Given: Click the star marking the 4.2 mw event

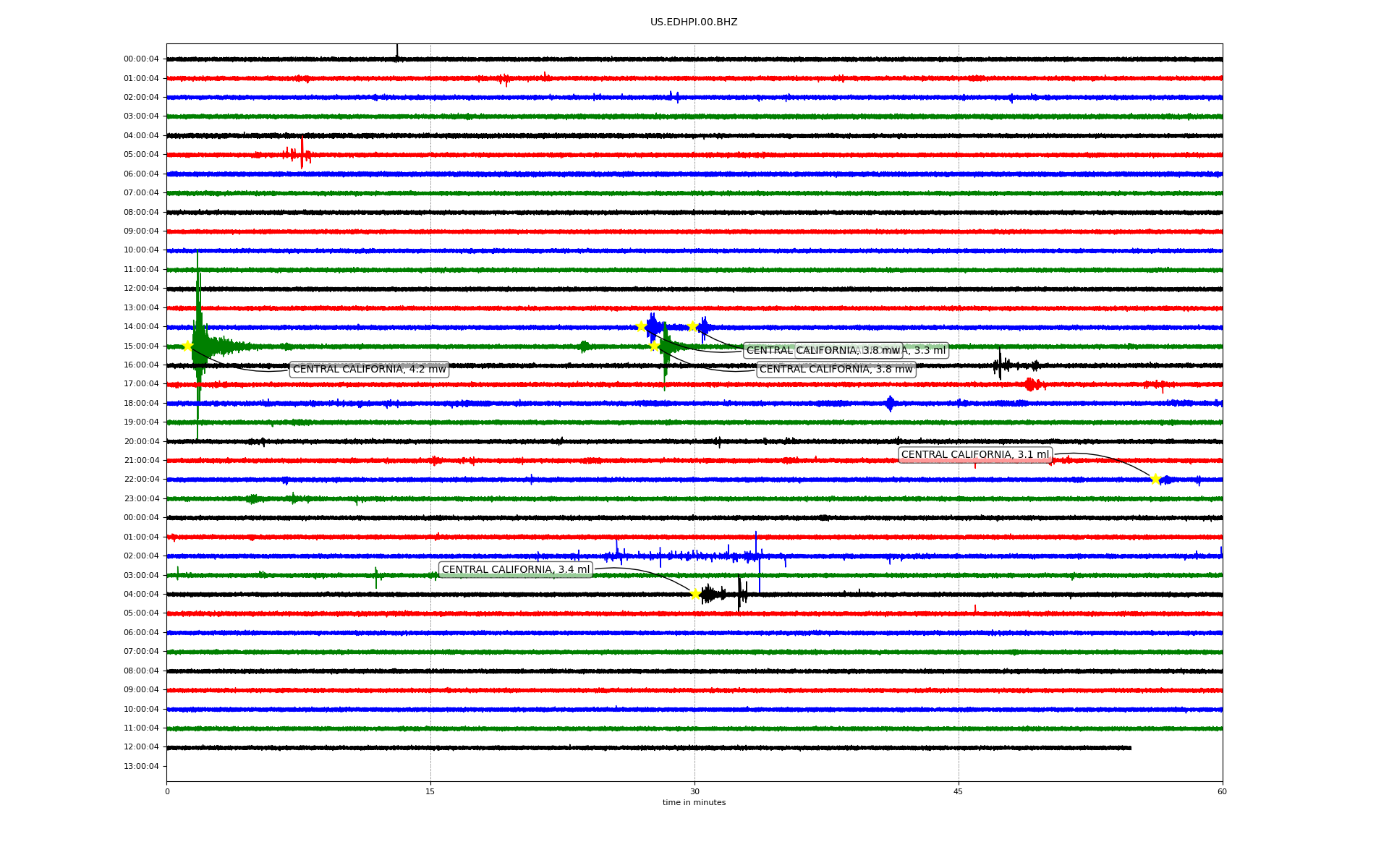Looking at the screenshot, I should pos(187,346).
